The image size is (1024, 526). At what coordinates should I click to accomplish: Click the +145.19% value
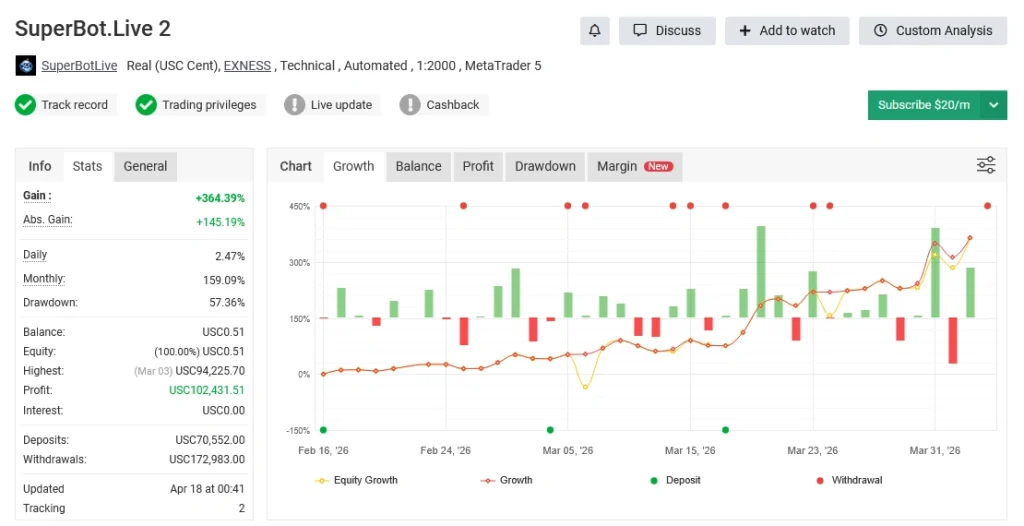[x=220, y=222]
